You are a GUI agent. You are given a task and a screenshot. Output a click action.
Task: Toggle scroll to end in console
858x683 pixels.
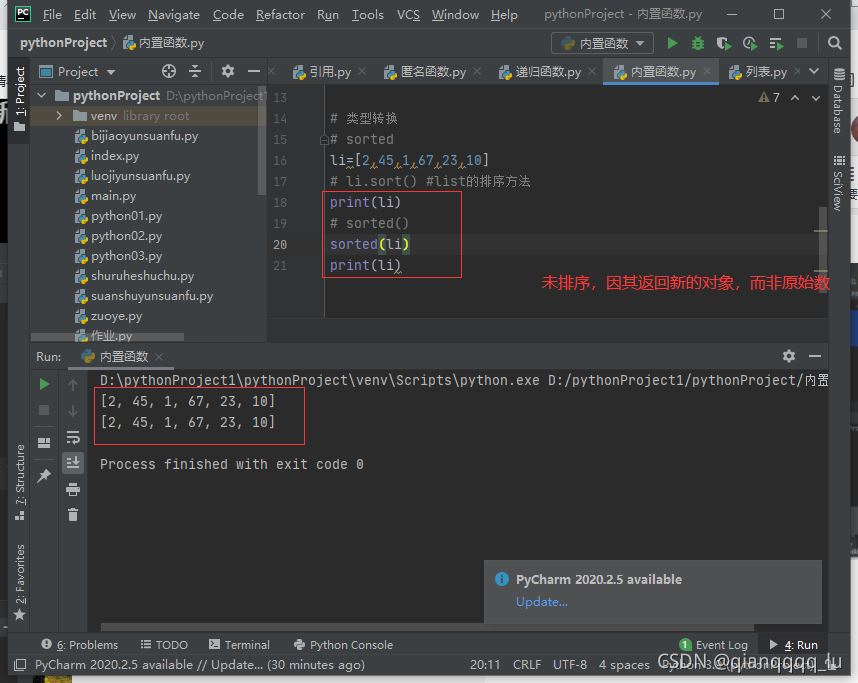[x=73, y=462]
